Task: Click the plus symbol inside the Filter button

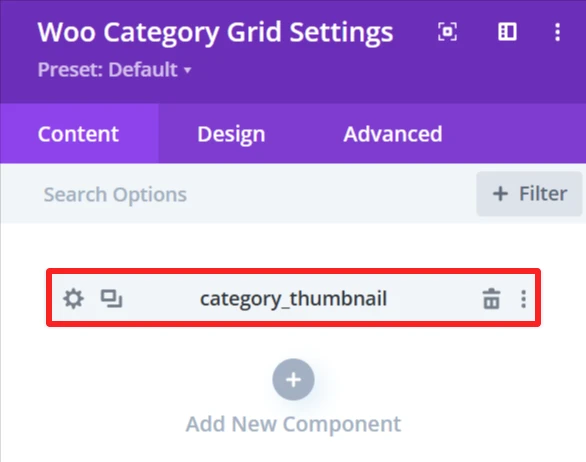Action: pyautogui.click(x=500, y=194)
